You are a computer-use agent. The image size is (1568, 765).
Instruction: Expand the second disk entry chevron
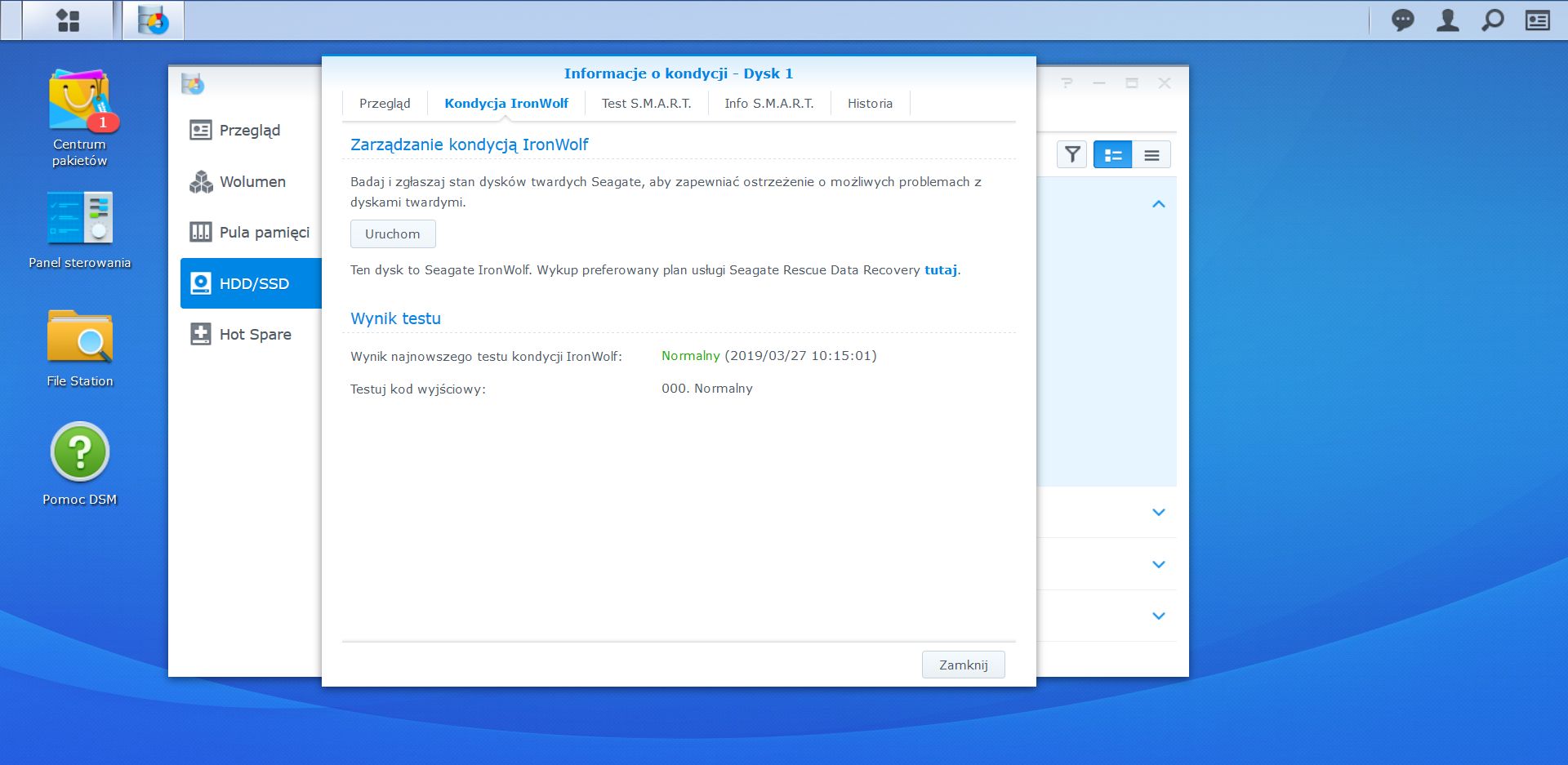(1158, 513)
